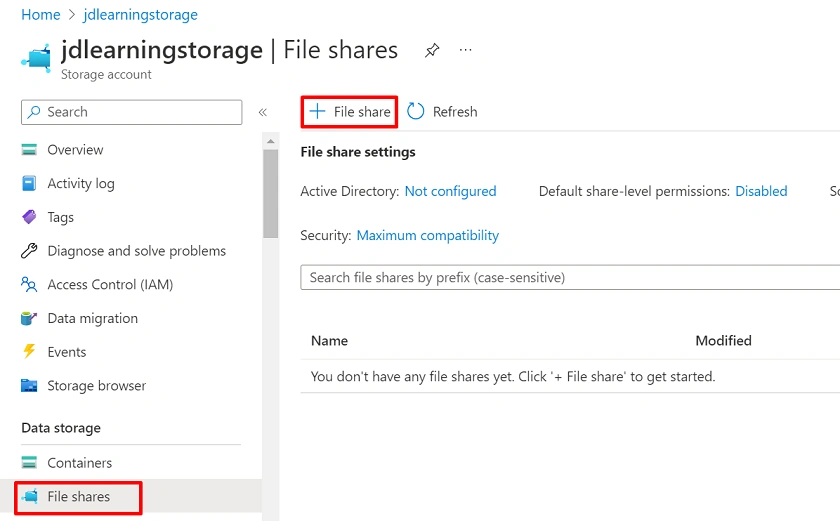Open the Overview menu item
The image size is (840, 521).
pyautogui.click(x=75, y=150)
